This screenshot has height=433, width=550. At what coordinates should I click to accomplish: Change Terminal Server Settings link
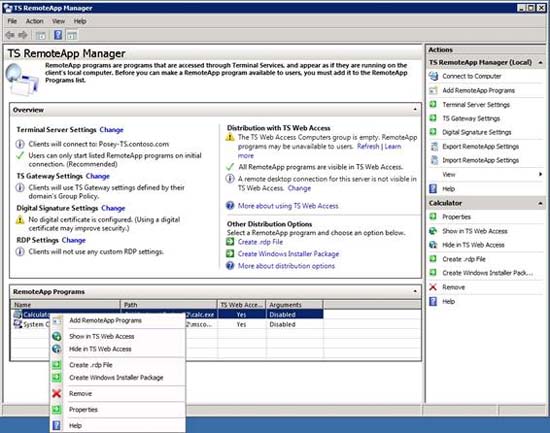(112, 130)
